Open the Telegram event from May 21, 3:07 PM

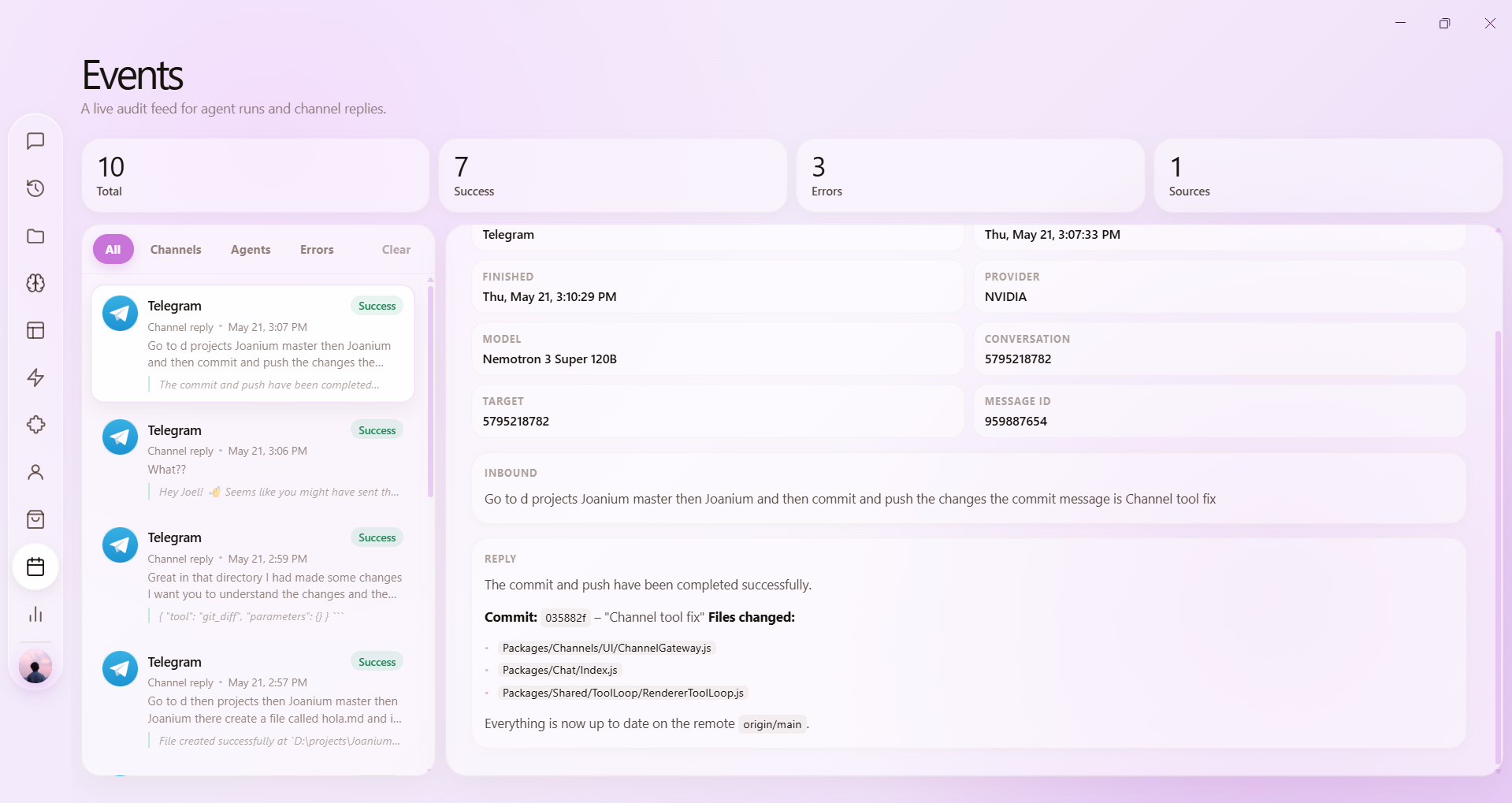click(253, 344)
